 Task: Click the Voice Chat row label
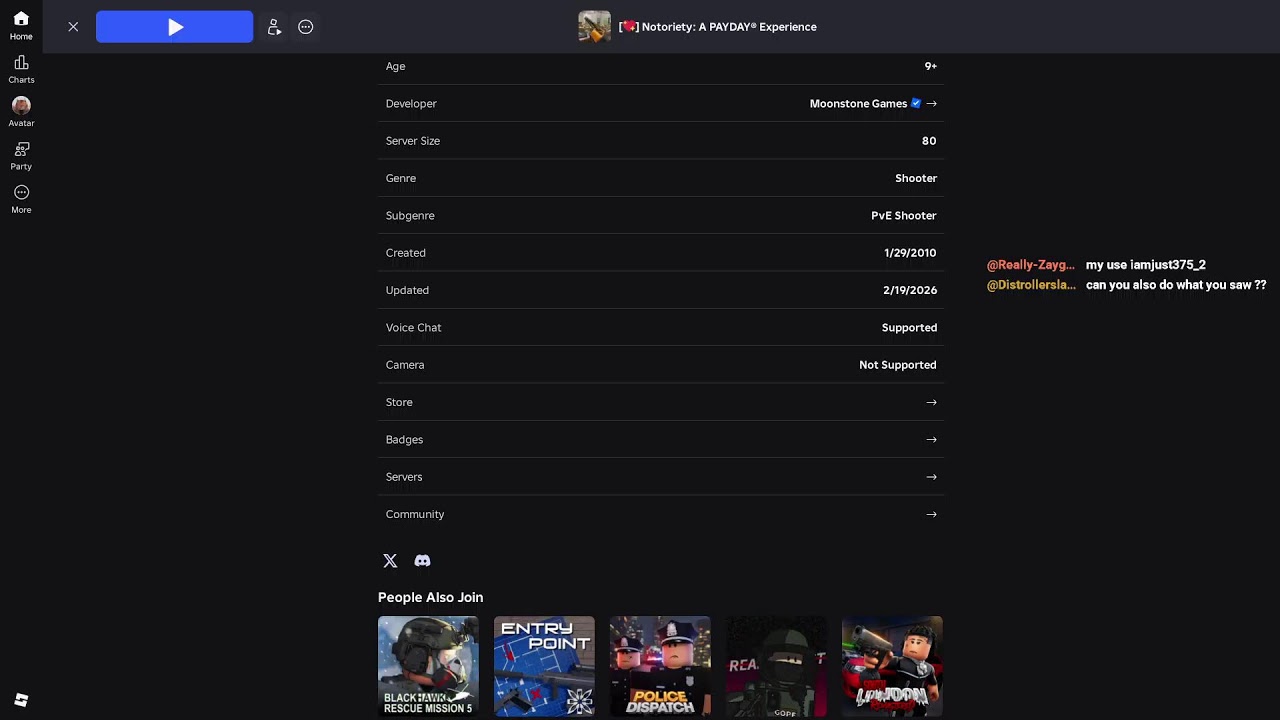413,327
